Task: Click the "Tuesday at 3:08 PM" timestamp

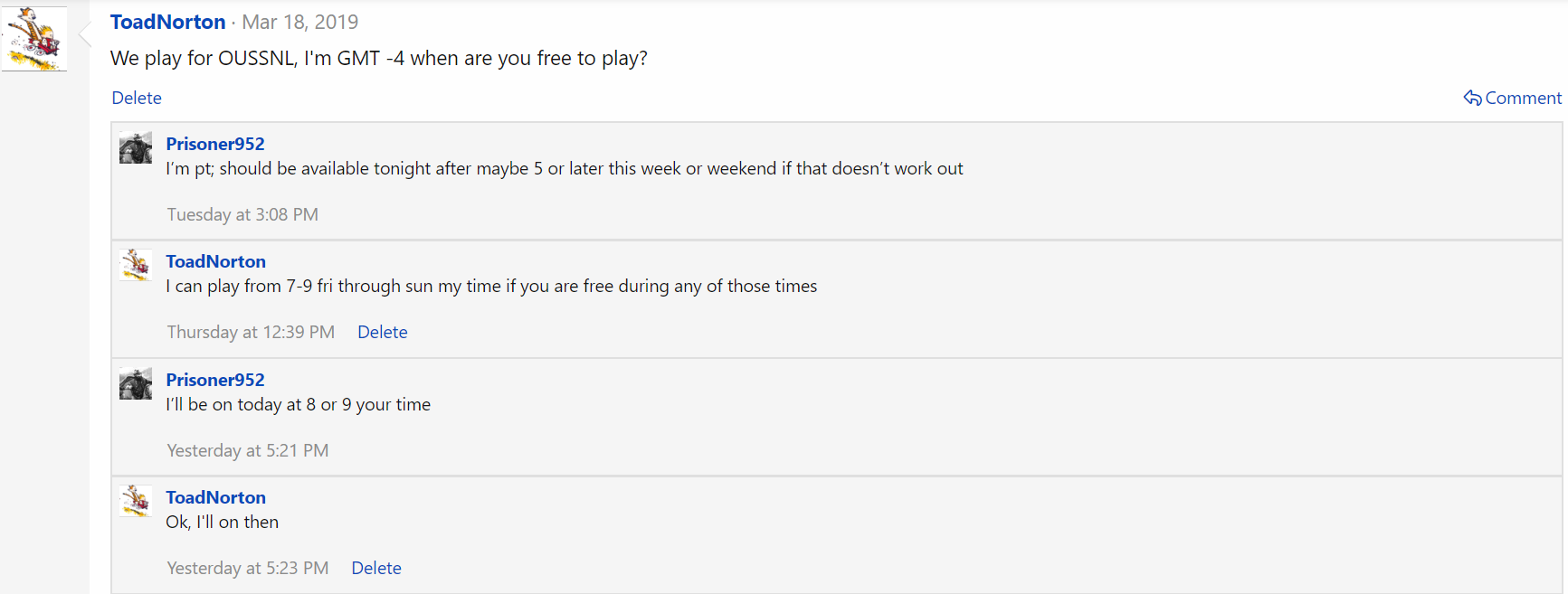Action: 242,214
